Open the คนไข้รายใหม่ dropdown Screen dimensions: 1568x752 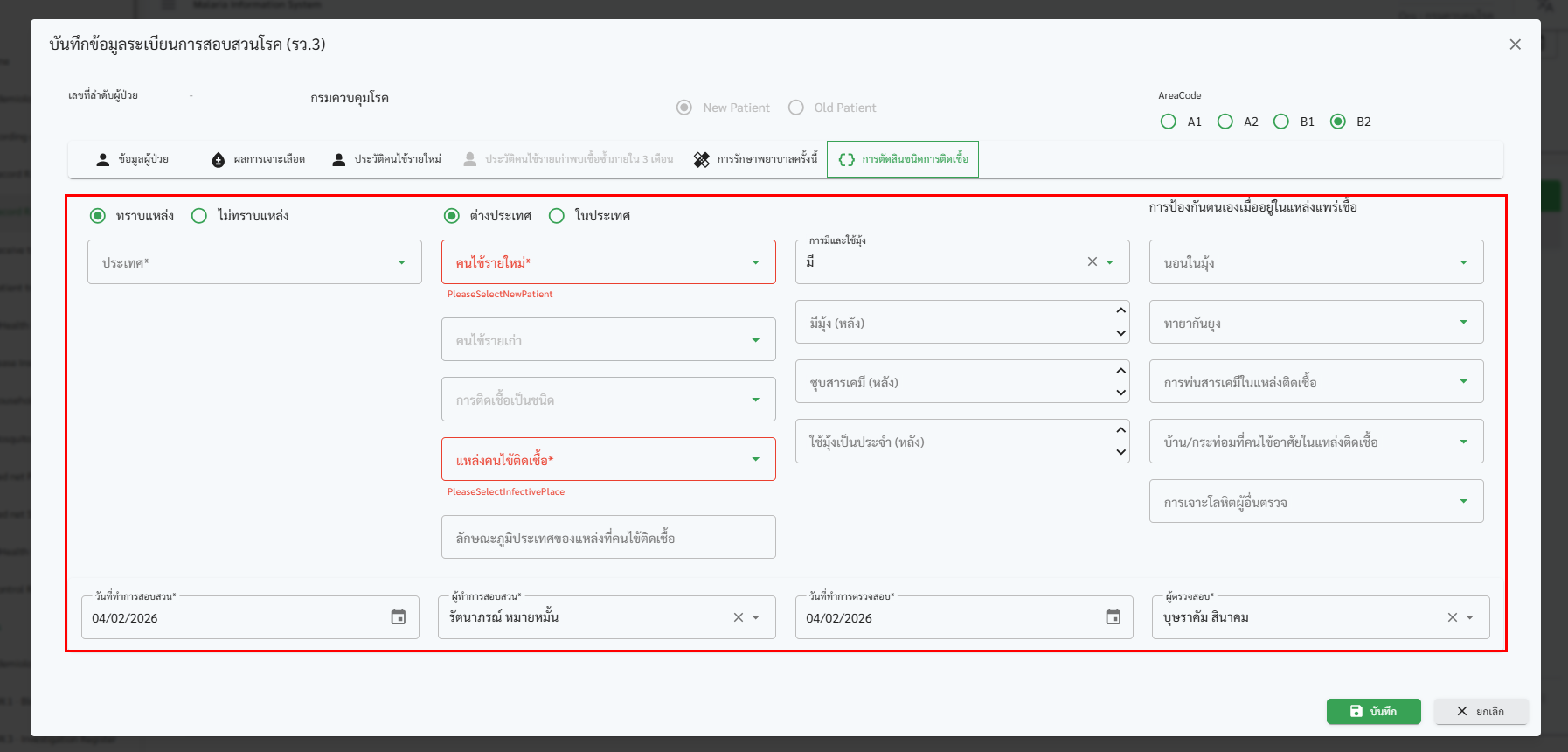(755, 262)
